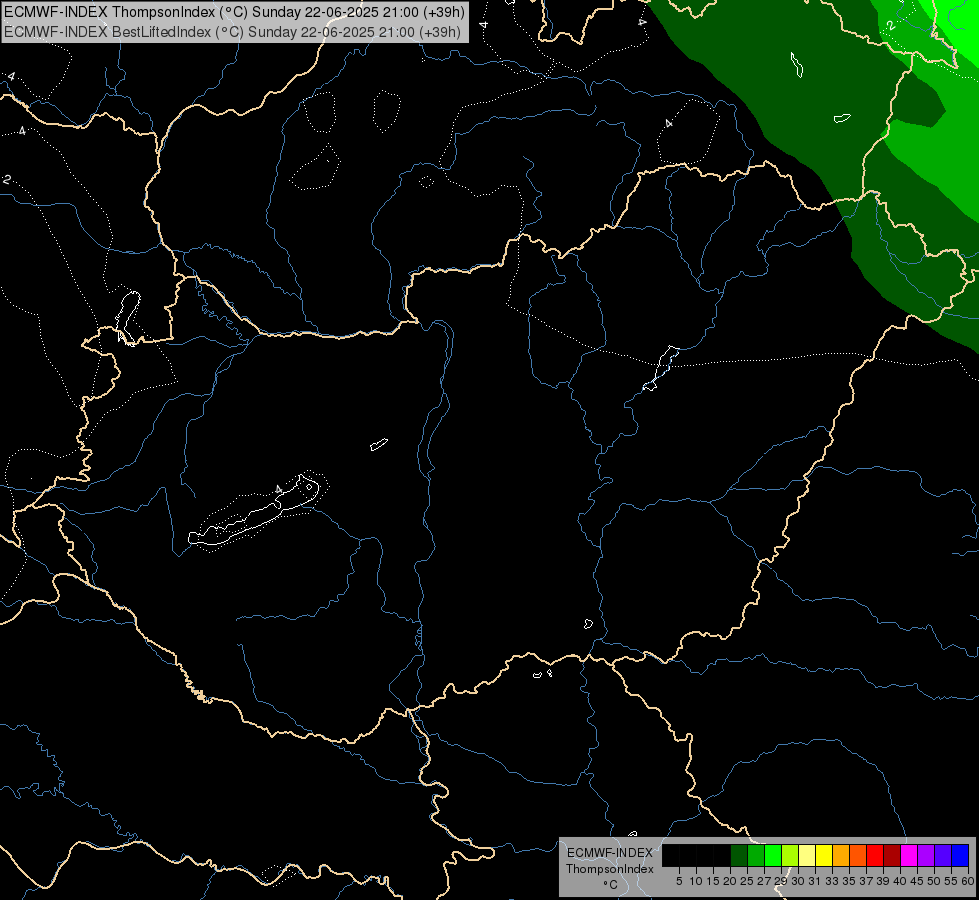The height and width of the screenshot is (900, 979).
Task: Click the medium green 25-27 legend swatch
Action: click(x=756, y=855)
